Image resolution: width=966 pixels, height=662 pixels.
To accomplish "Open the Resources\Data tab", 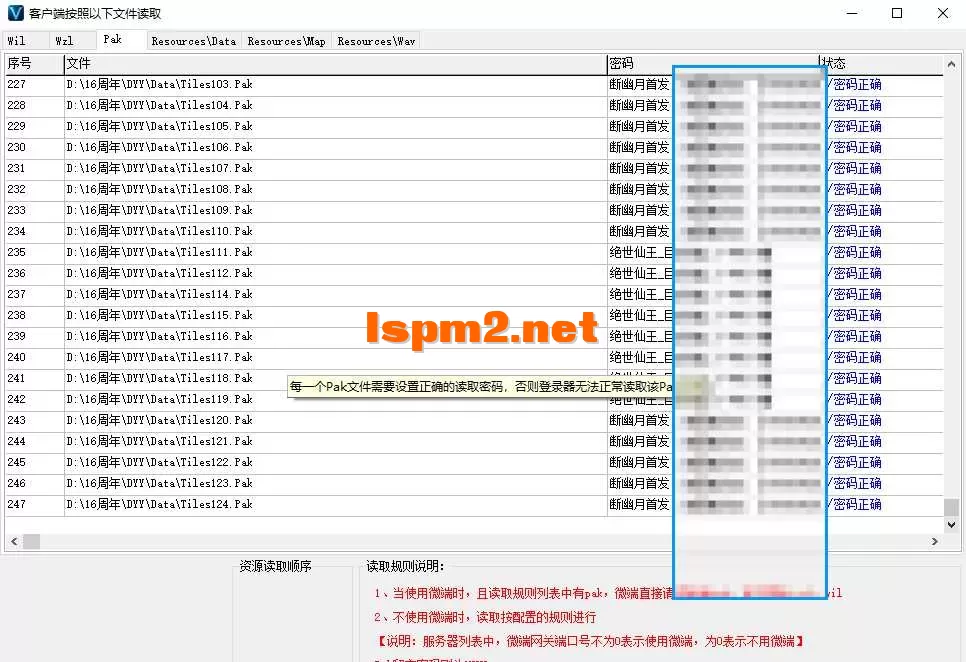I will [x=193, y=40].
